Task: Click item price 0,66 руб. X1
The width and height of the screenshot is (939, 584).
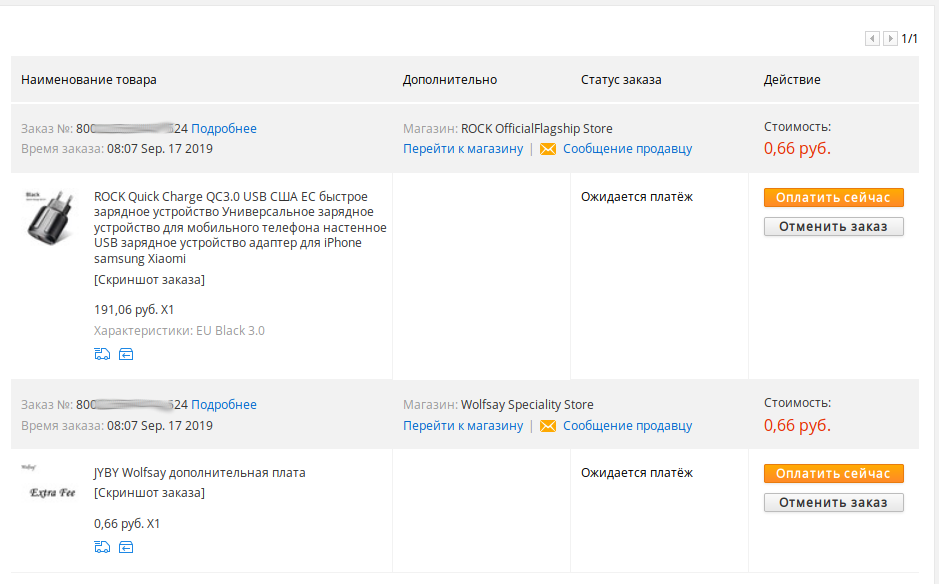Action: tap(127, 524)
